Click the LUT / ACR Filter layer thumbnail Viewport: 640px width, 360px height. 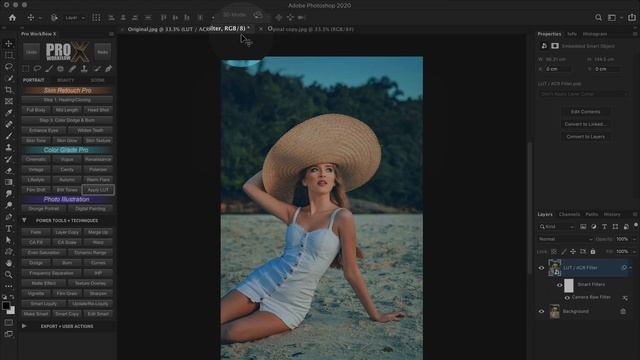(x=554, y=268)
